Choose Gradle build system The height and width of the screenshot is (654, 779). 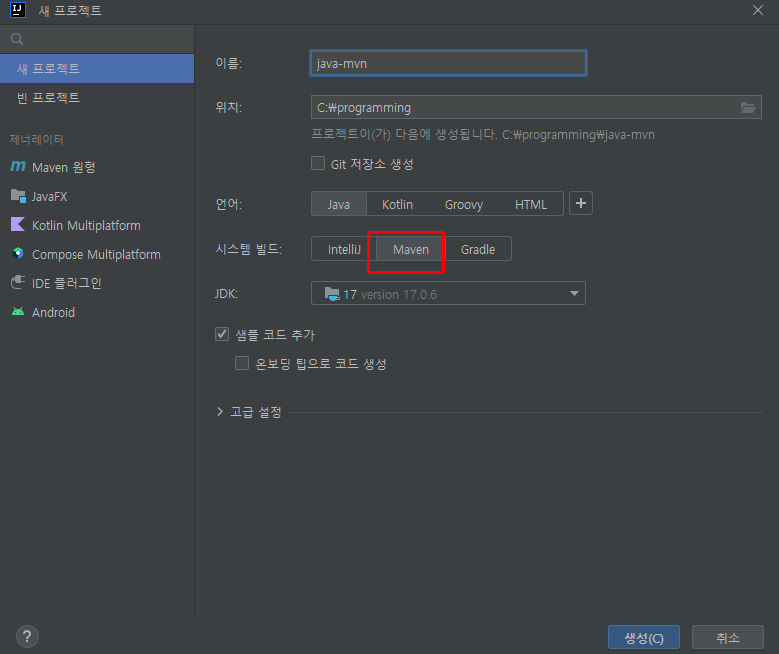tap(478, 249)
